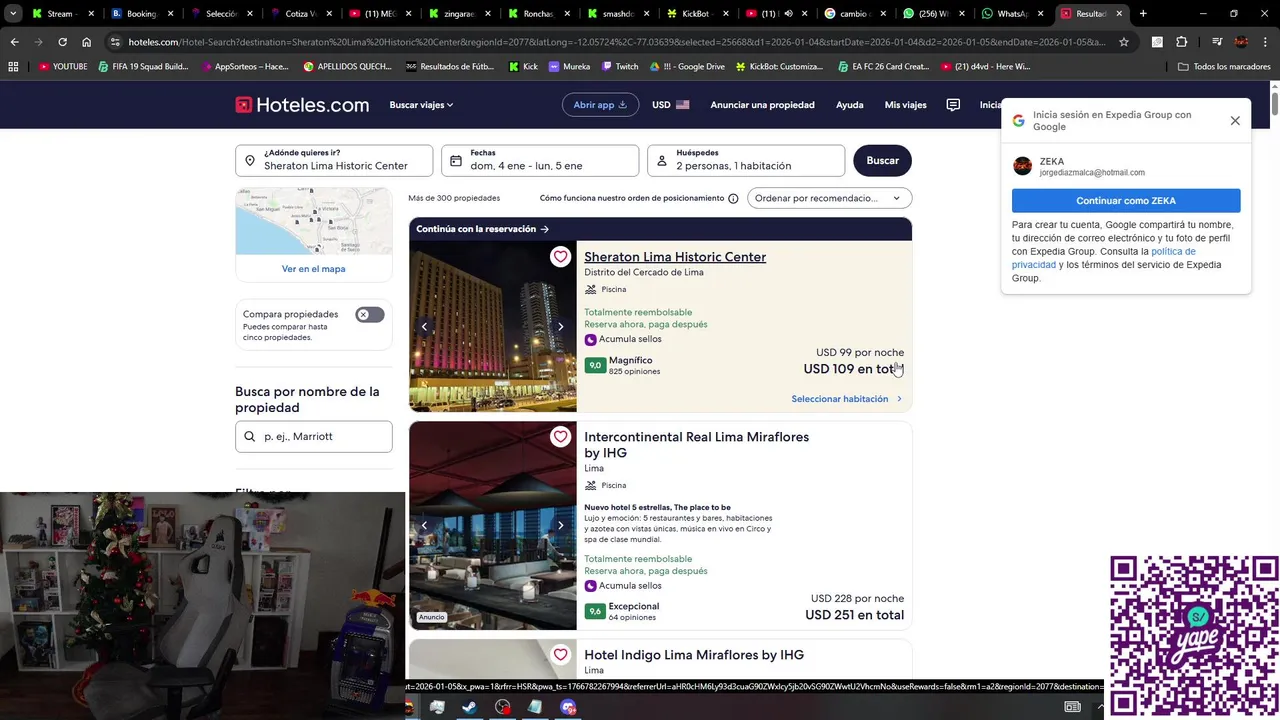Open the Ayuda link

[x=849, y=105]
